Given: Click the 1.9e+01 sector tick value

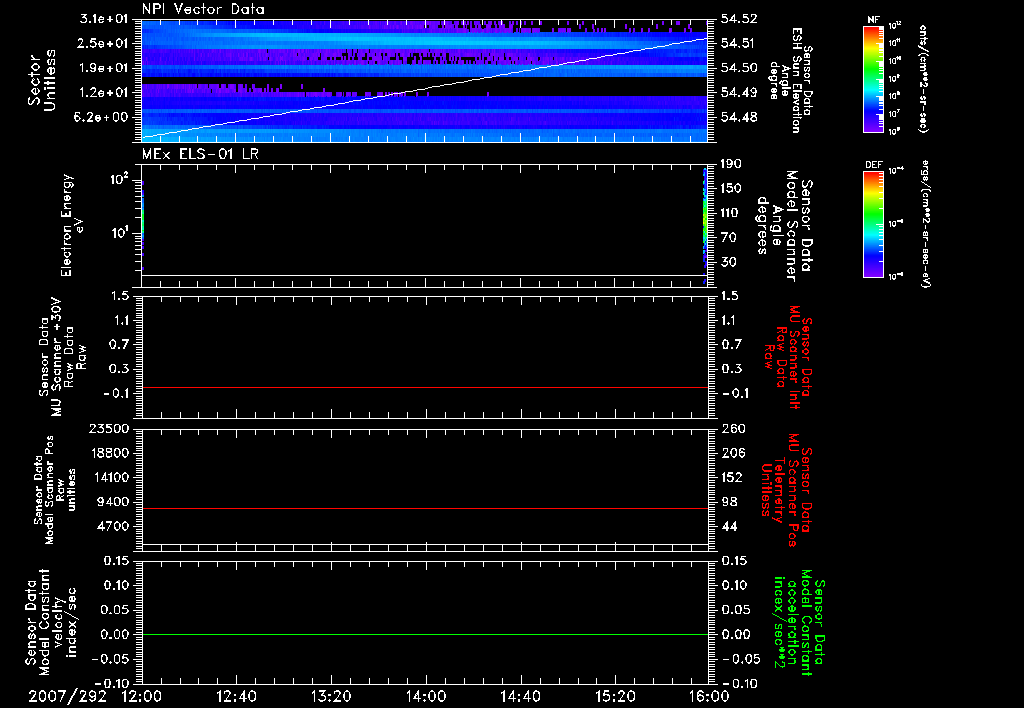Looking at the screenshot, I should click(104, 68).
